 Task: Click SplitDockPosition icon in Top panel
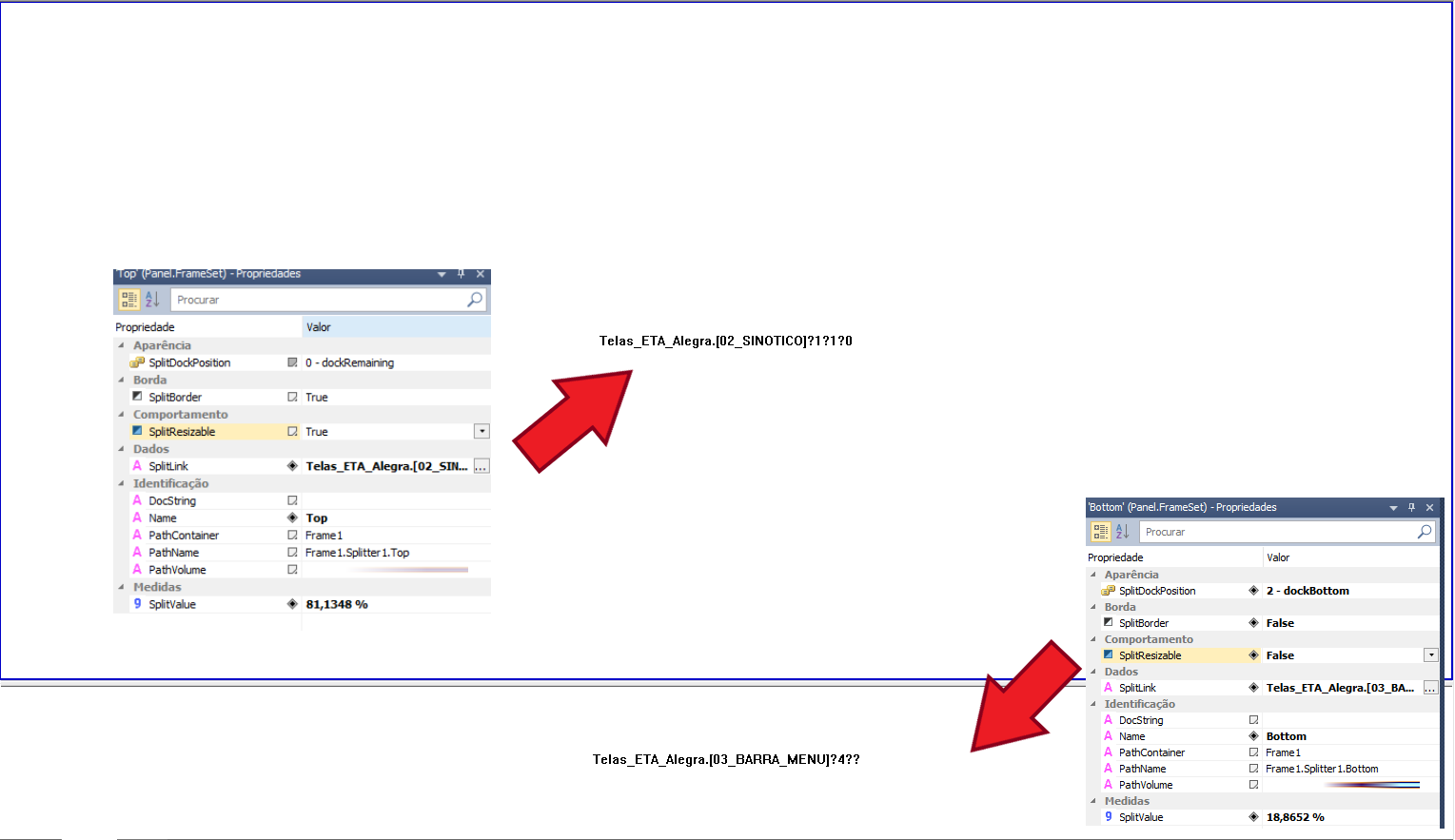point(137,362)
